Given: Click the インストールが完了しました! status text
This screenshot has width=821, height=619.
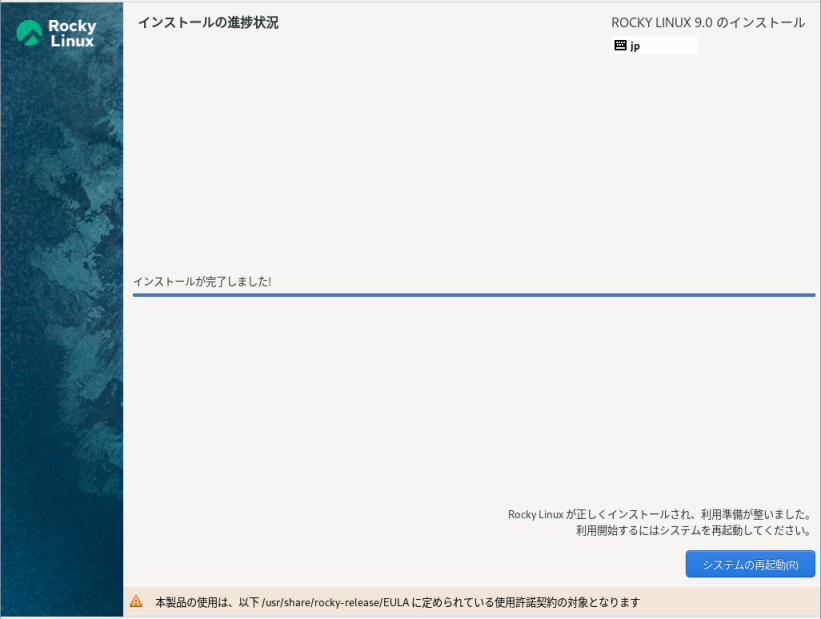Looking at the screenshot, I should (x=202, y=282).
